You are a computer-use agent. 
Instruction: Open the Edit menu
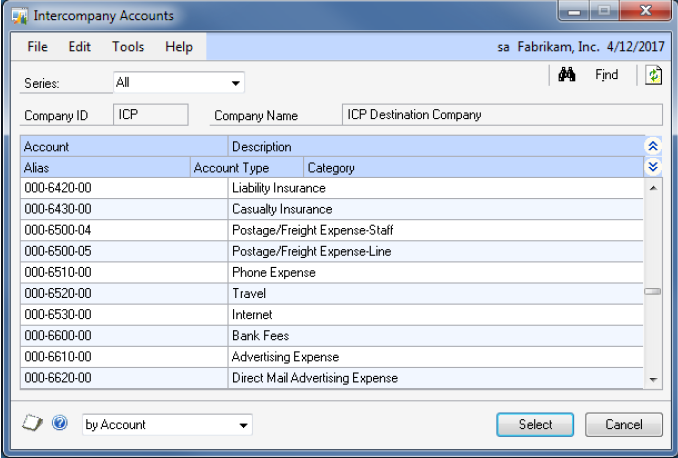click(x=80, y=47)
